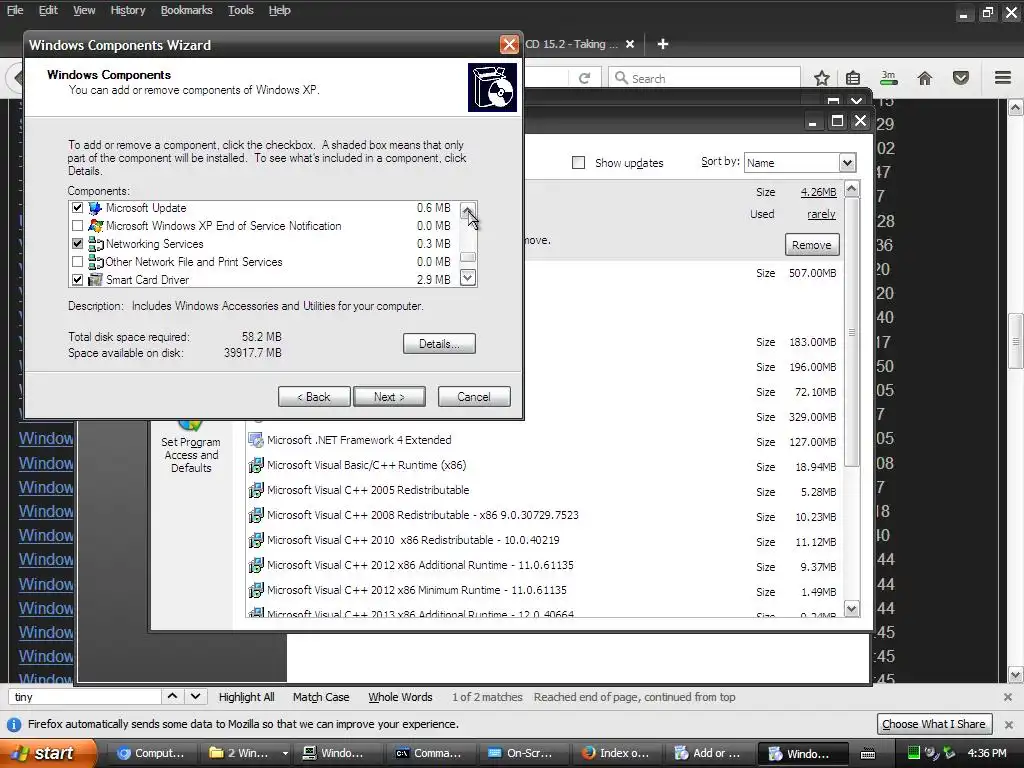The height and width of the screenshot is (768, 1024).
Task: Click the Firefox Search box
Action: pyautogui.click(x=705, y=78)
